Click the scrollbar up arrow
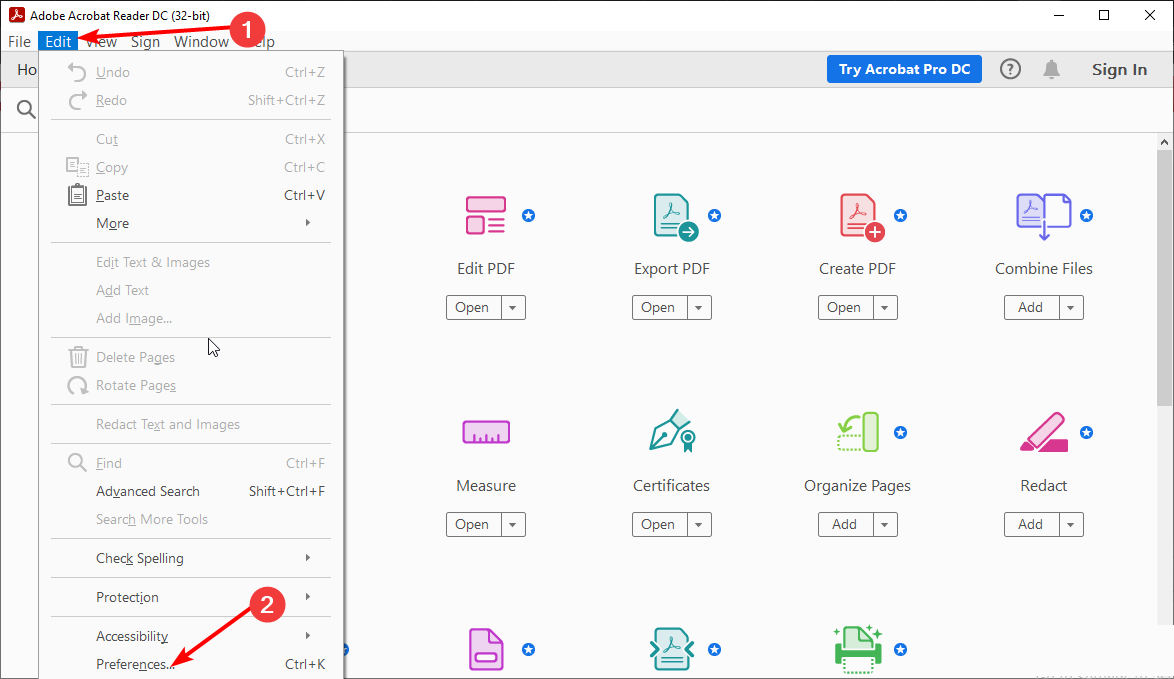1174x679 pixels. (1164, 141)
